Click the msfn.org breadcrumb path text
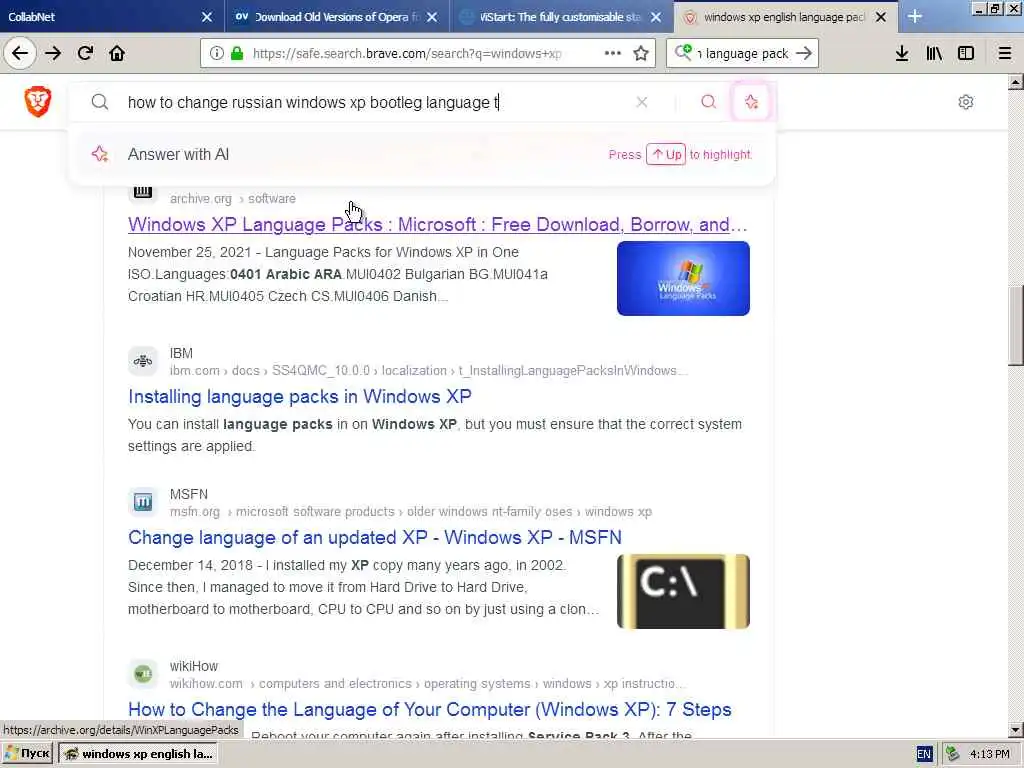 [x=411, y=512]
